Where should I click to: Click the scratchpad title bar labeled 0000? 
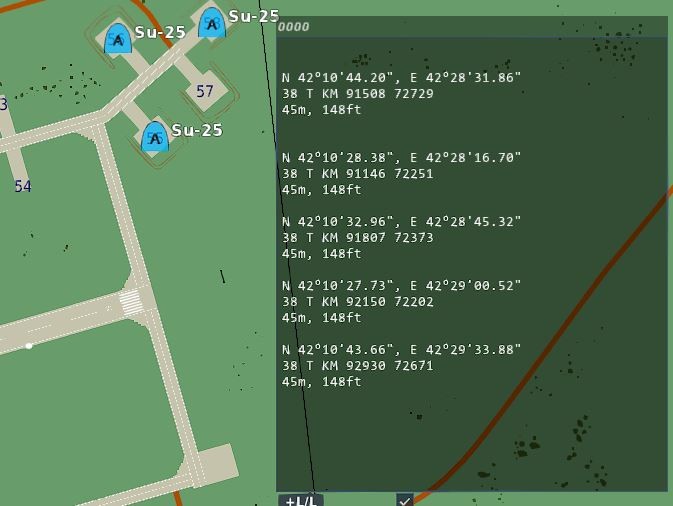[472, 27]
